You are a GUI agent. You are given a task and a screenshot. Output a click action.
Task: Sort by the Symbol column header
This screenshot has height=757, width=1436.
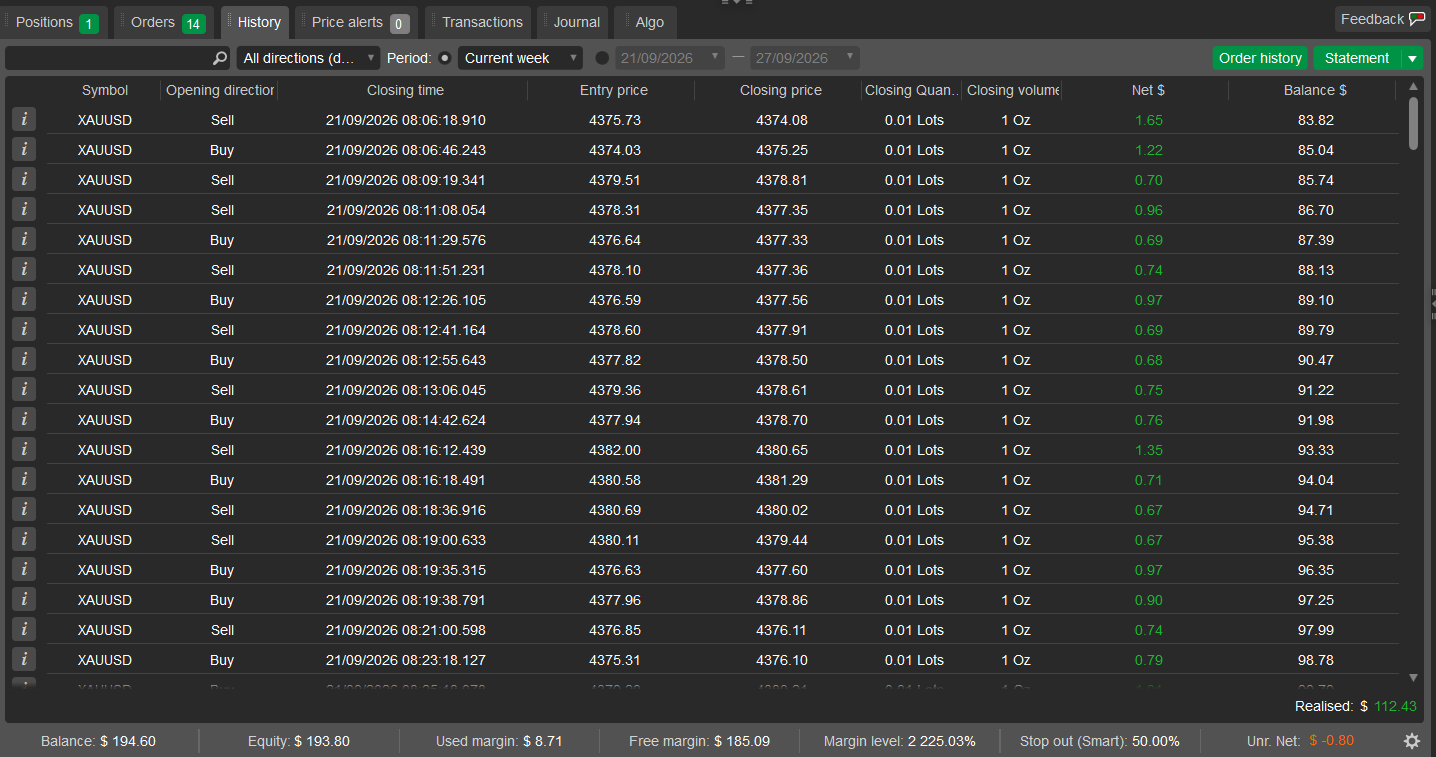click(x=105, y=90)
